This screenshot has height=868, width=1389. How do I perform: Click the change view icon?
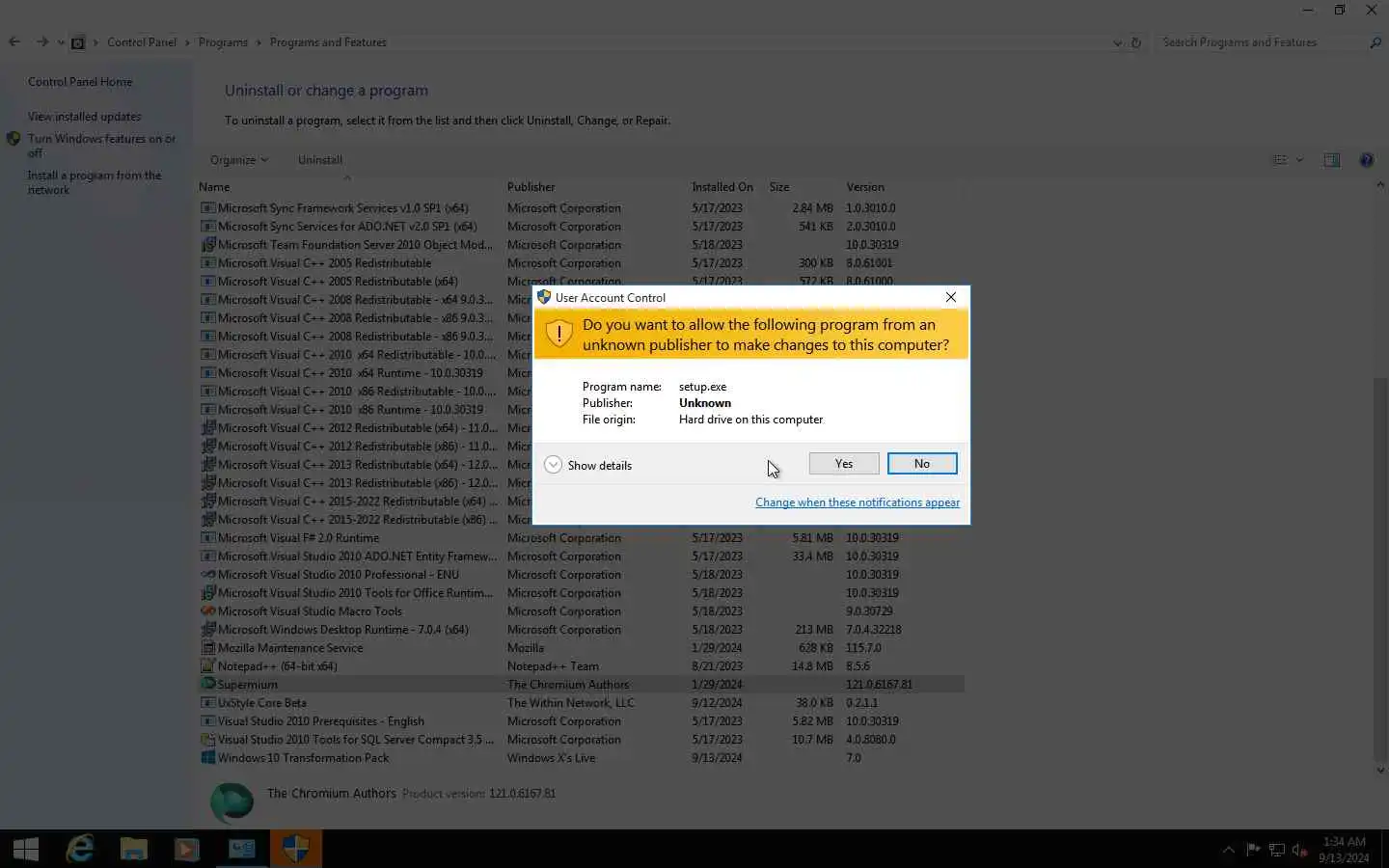coord(1280,160)
